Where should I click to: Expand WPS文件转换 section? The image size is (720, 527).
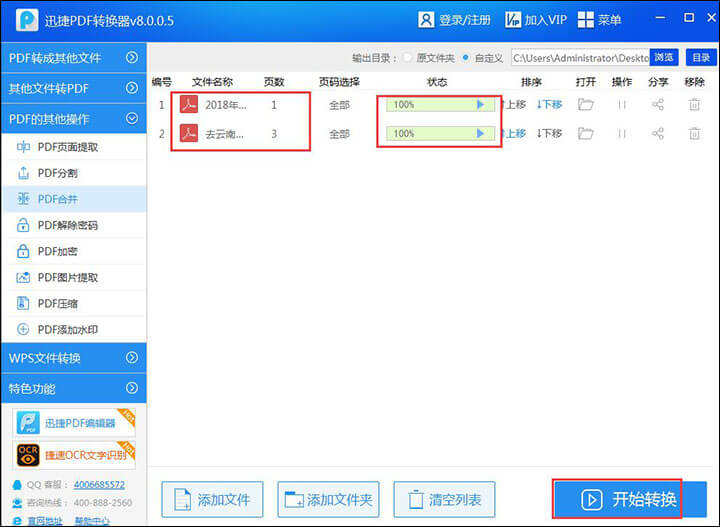tap(73, 358)
